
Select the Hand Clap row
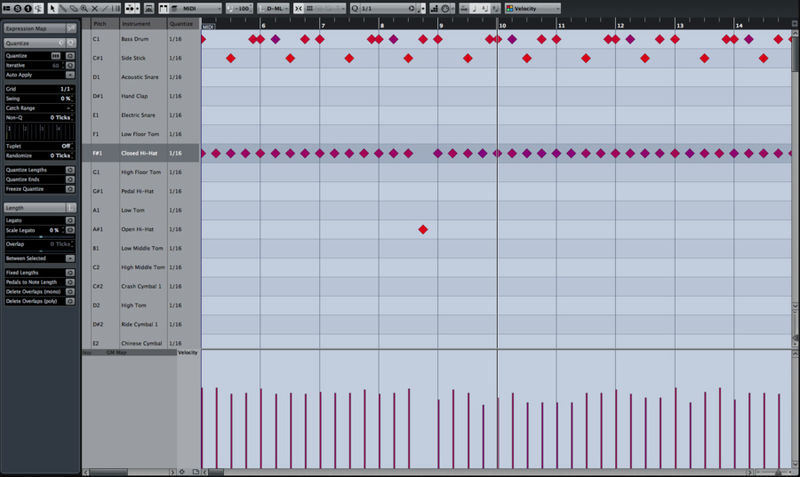[x=140, y=96]
